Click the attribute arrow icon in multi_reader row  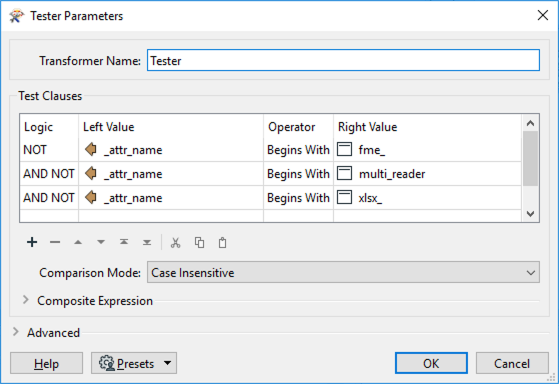click(x=91, y=174)
